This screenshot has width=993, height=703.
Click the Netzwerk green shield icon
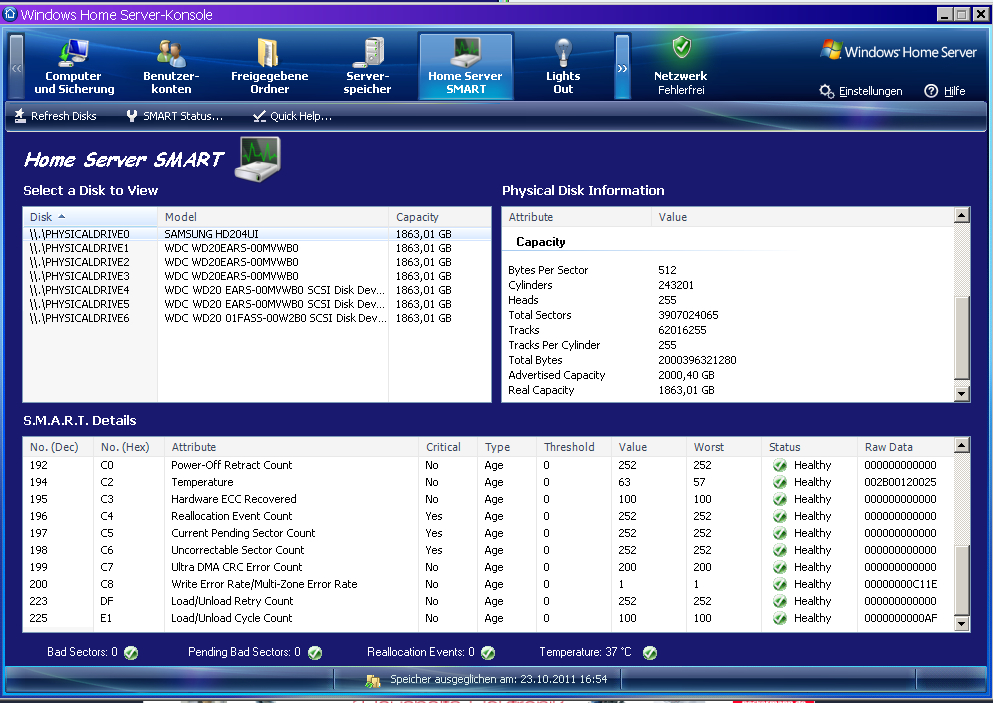(681, 48)
